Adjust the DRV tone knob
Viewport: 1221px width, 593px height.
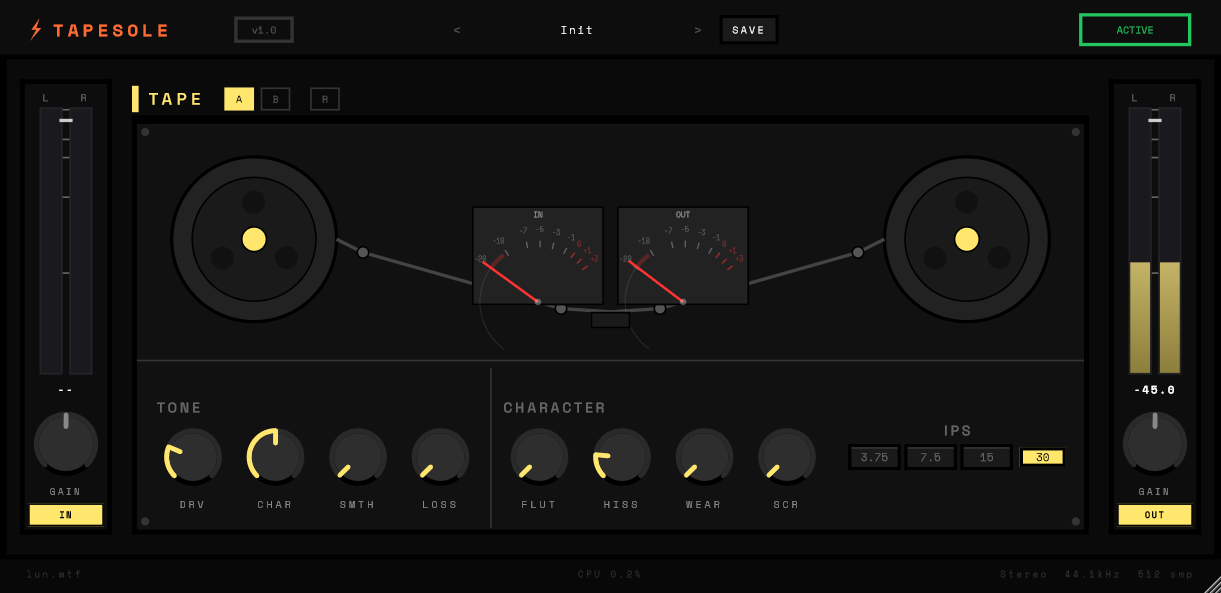pos(192,456)
